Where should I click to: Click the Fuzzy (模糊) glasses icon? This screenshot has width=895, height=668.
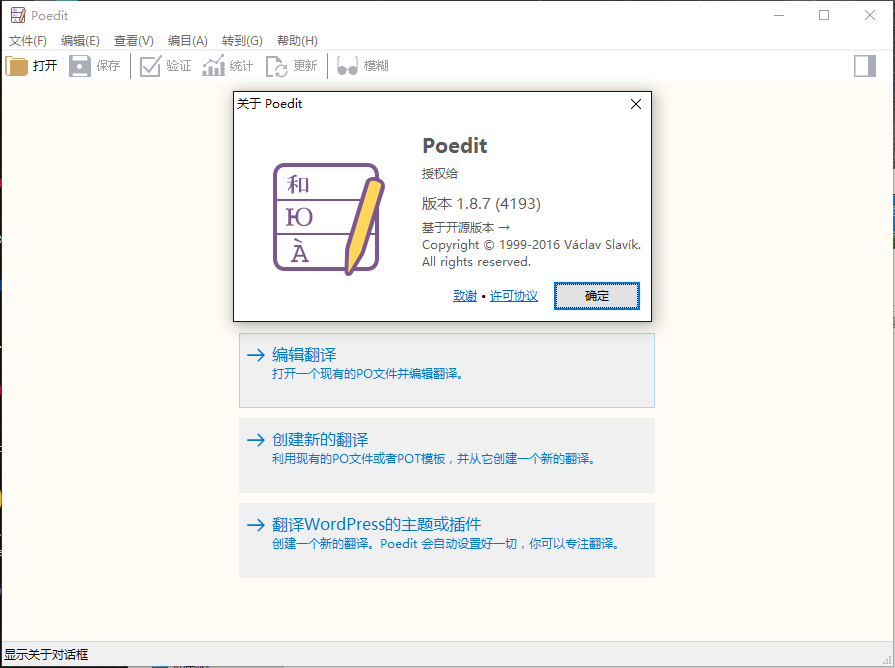[347, 66]
